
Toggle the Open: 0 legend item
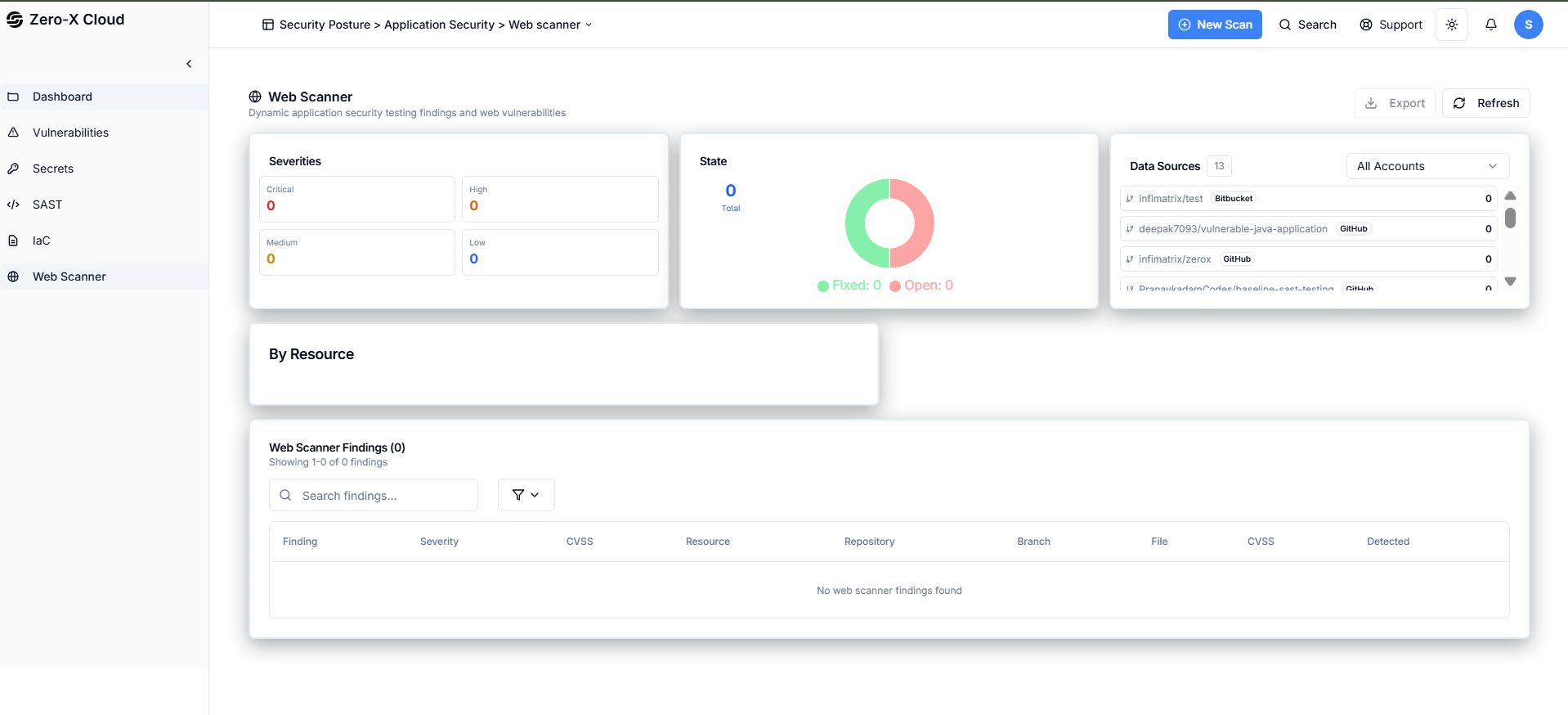pos(921,286)
